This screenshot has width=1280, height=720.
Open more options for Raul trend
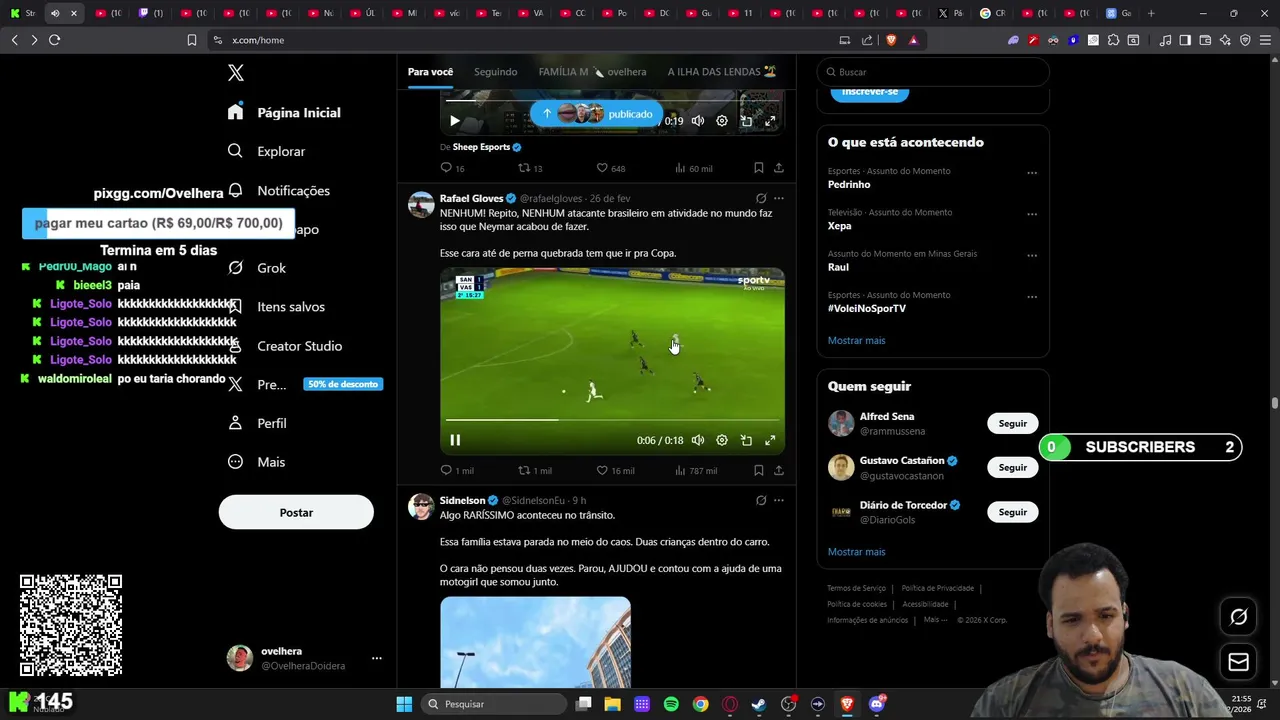[1032, 256]
